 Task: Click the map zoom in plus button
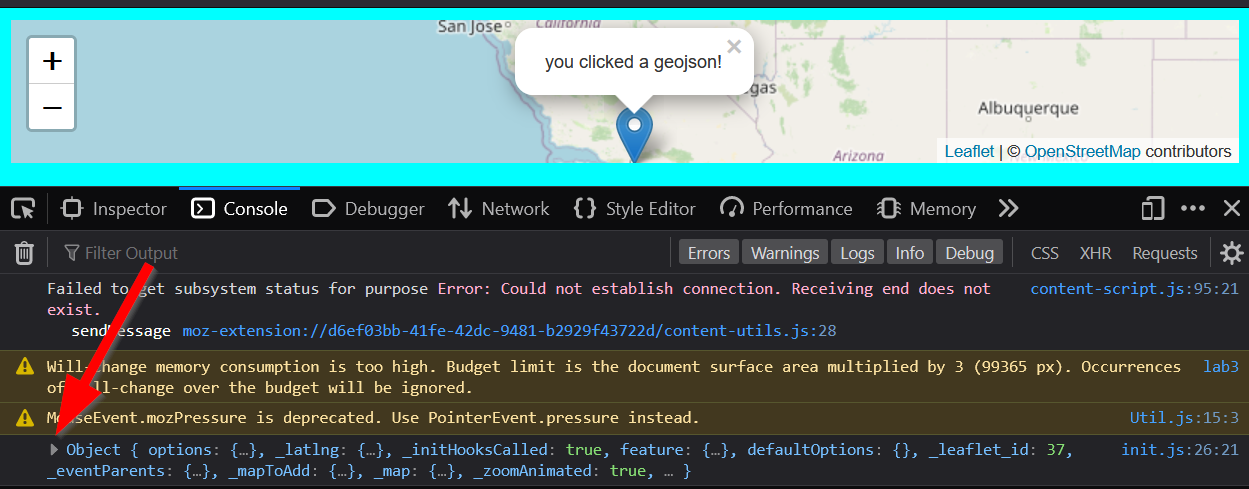tap(52, 62)
